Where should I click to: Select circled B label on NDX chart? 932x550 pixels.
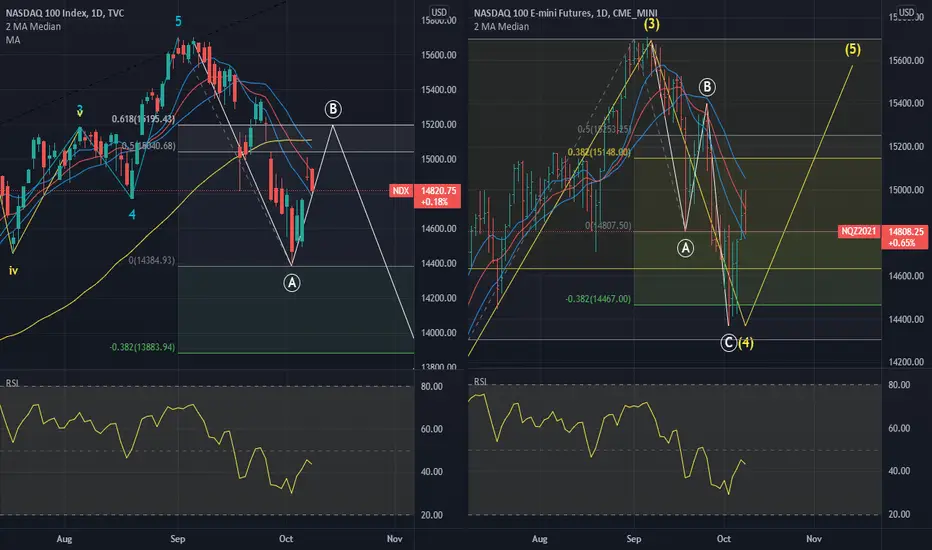(333, 109)
